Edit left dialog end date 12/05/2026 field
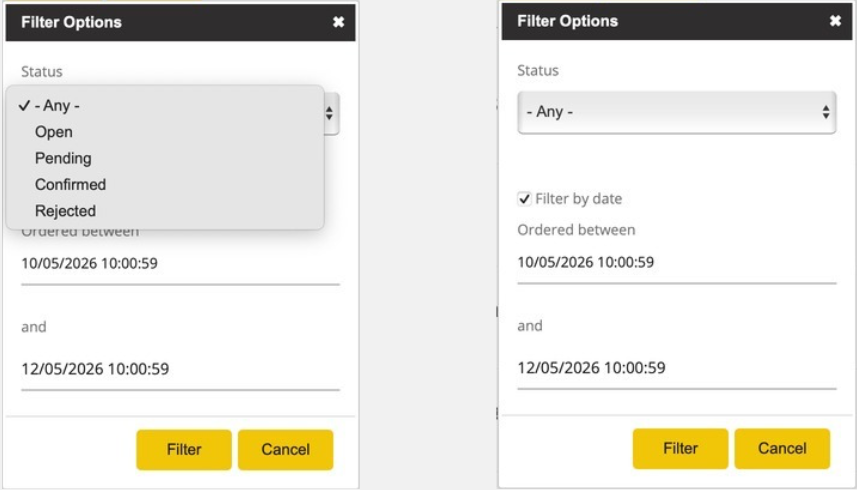 [180, 369]
